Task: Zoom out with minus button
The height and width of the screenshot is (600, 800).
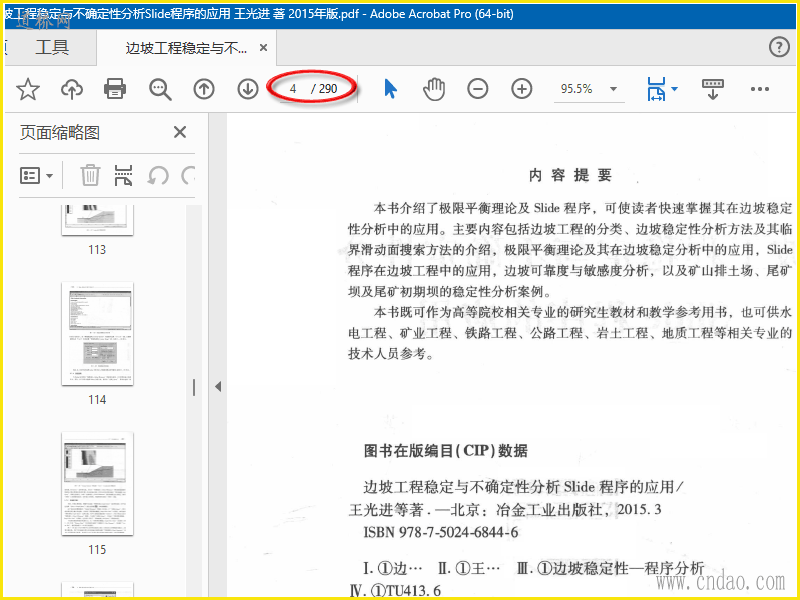Action: pyautogui.click(x=478, y=89)
